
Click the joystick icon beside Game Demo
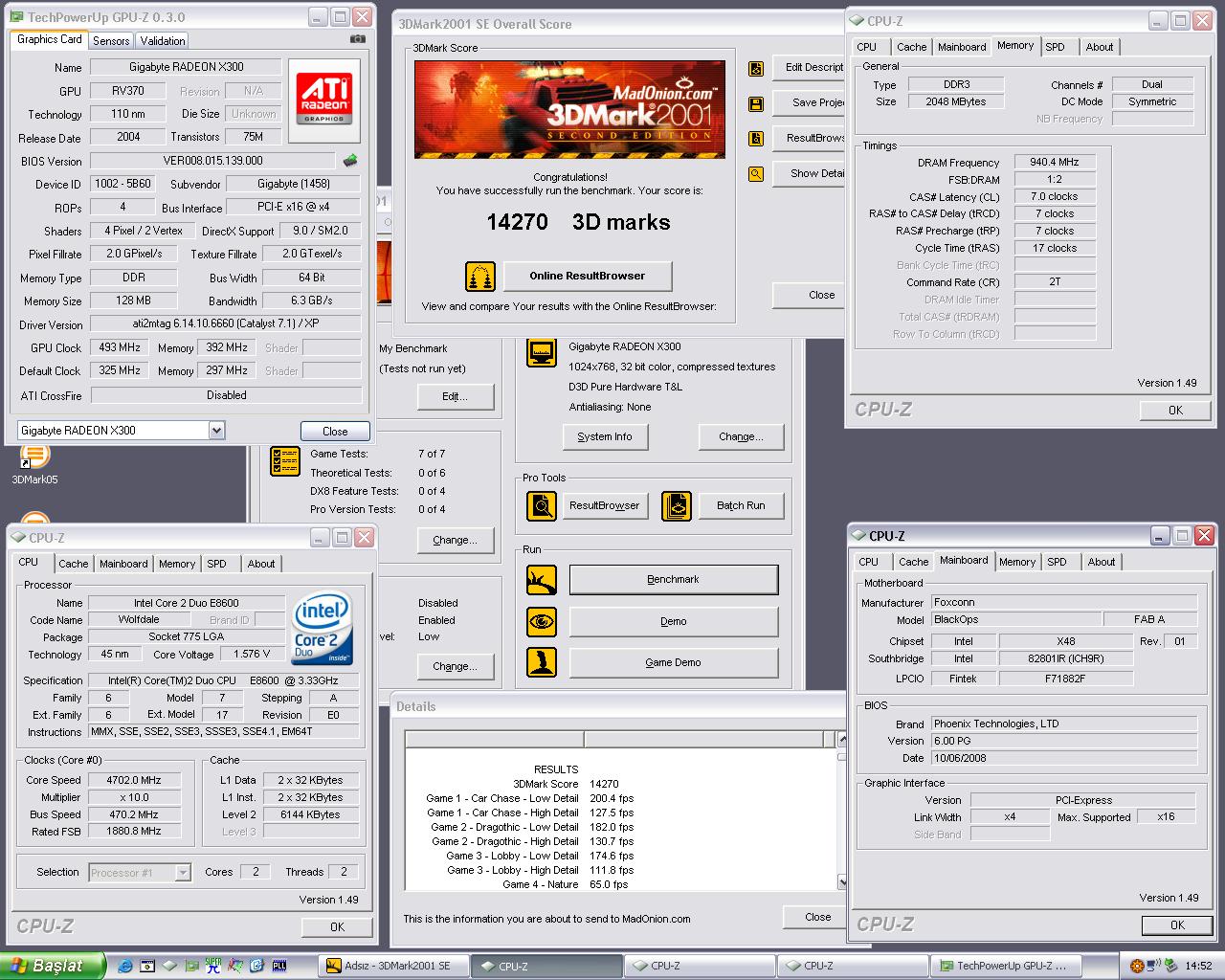[x=542, y=662]
